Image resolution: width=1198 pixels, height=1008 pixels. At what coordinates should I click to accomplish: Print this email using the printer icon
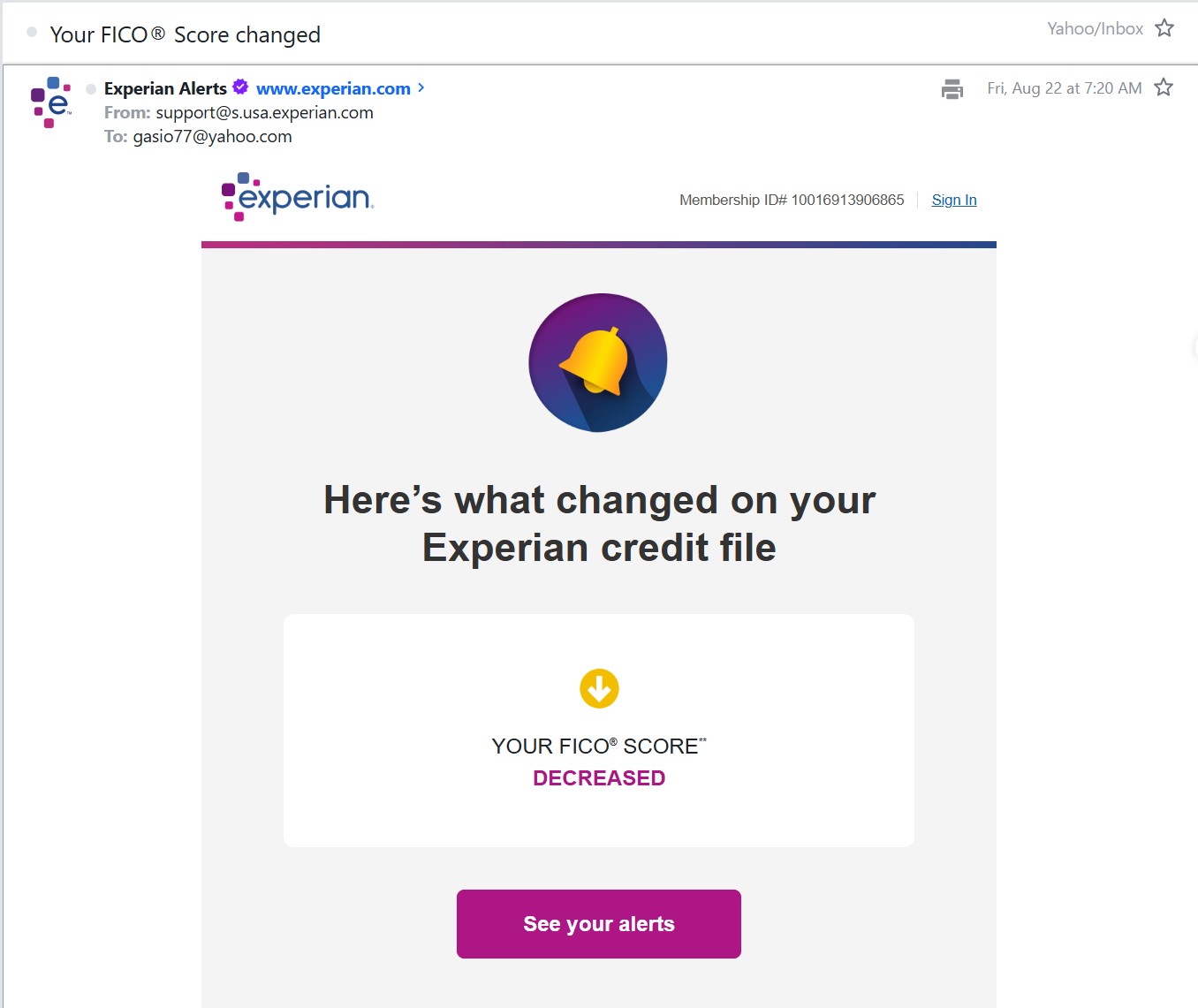pos(952,88)
